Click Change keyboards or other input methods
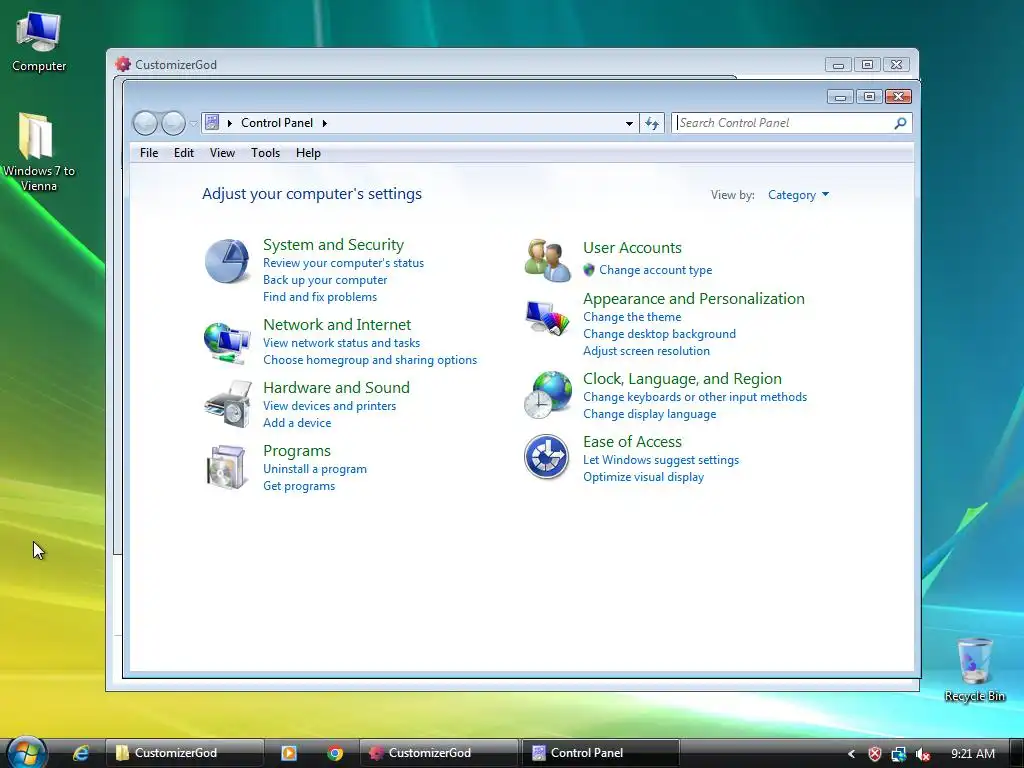Screen dimensions: 1024x768 695,397
